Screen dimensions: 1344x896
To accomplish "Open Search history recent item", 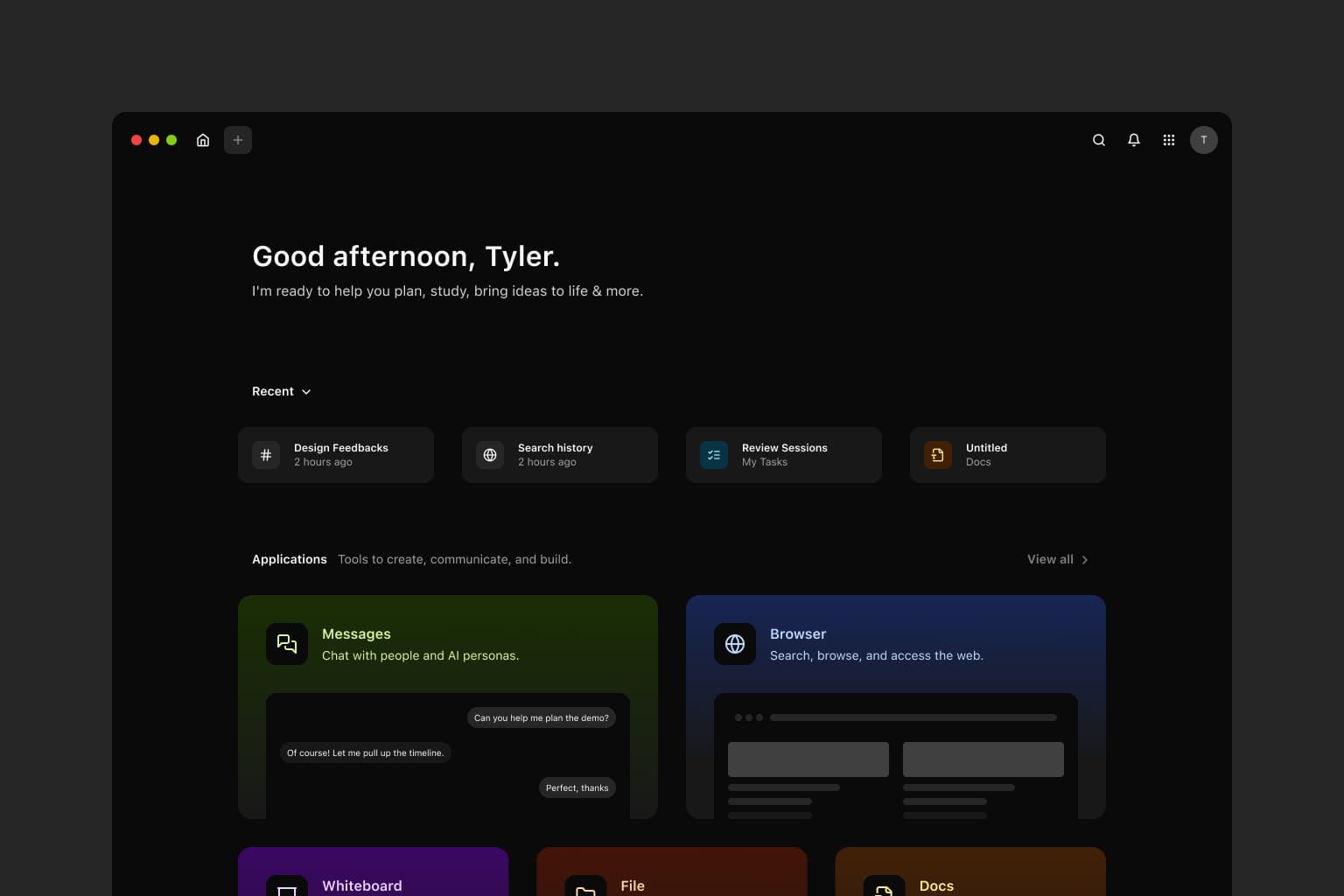I will (560, 455).
